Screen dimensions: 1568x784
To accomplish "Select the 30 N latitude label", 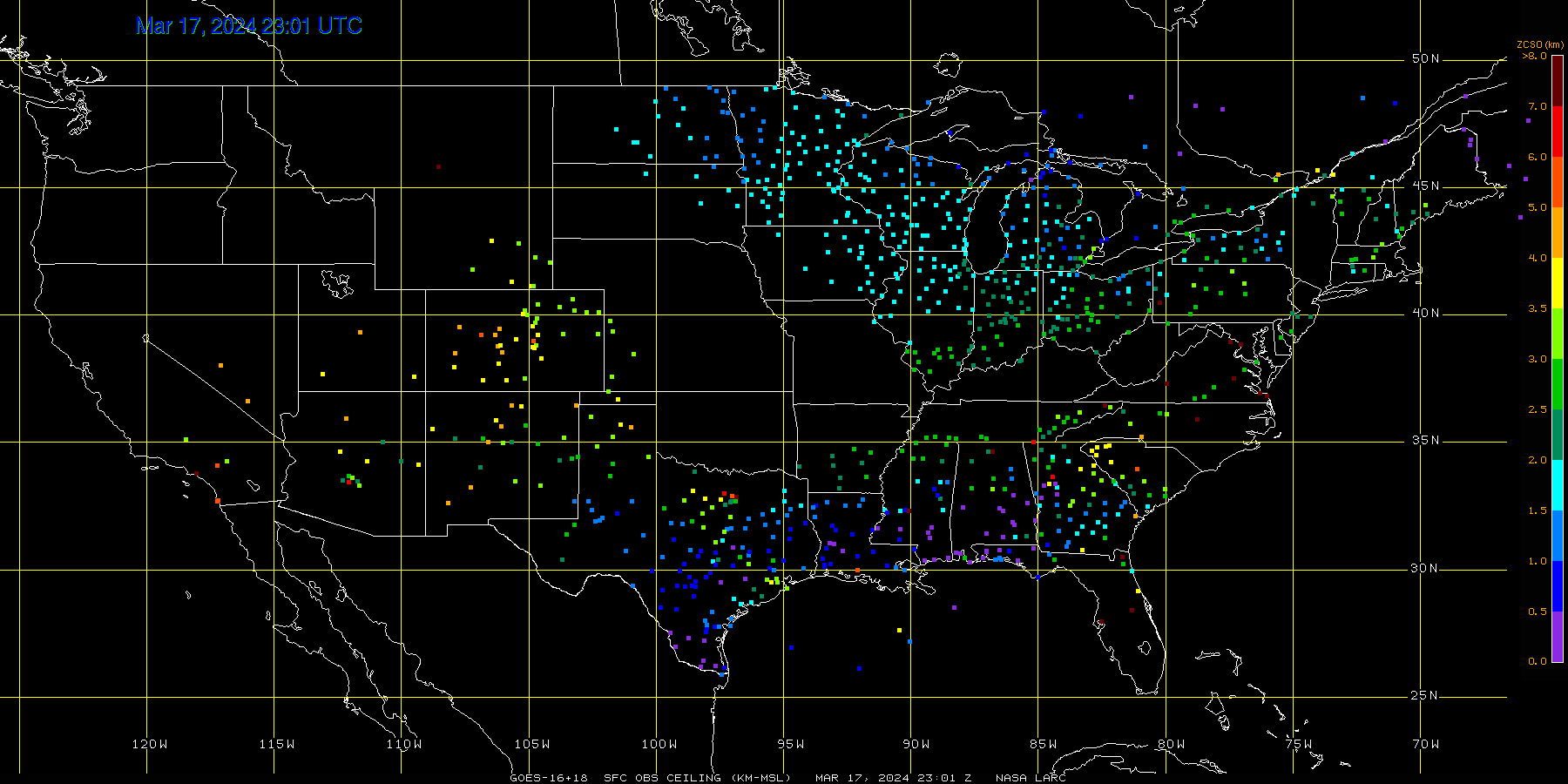I will click(x=1426, y=568).
